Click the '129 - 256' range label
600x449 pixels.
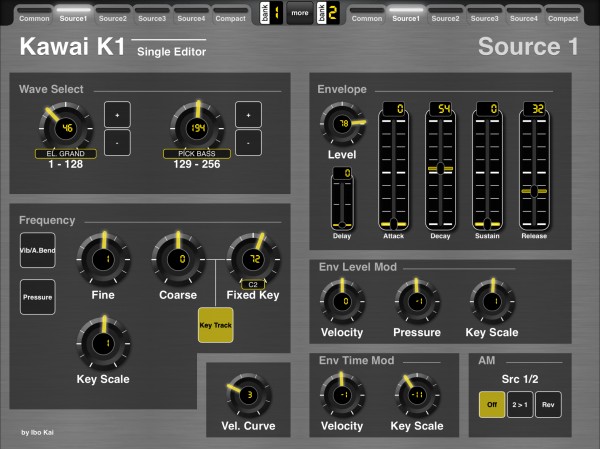click(x=197, y=164)
